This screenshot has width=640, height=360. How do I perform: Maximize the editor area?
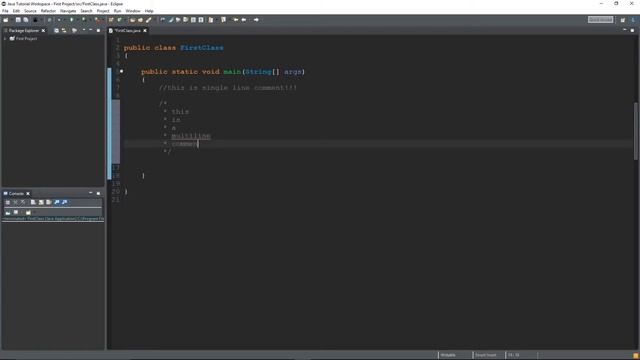click(x=632, y=30)
